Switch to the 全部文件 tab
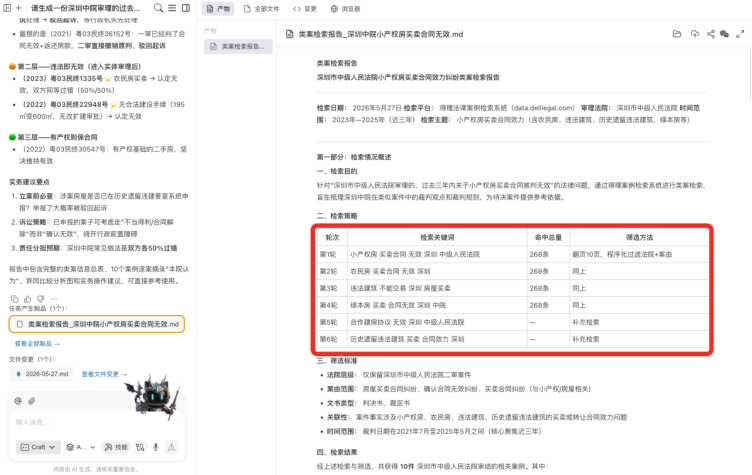The width and height of the screenshot is (752, 475). (x=261, y=9)
